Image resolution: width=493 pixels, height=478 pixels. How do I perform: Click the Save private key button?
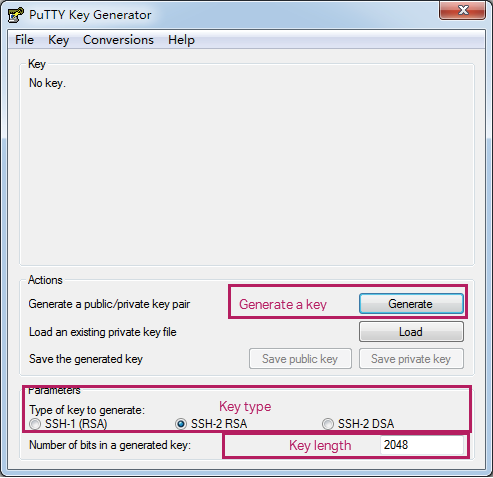click(411, 359)
